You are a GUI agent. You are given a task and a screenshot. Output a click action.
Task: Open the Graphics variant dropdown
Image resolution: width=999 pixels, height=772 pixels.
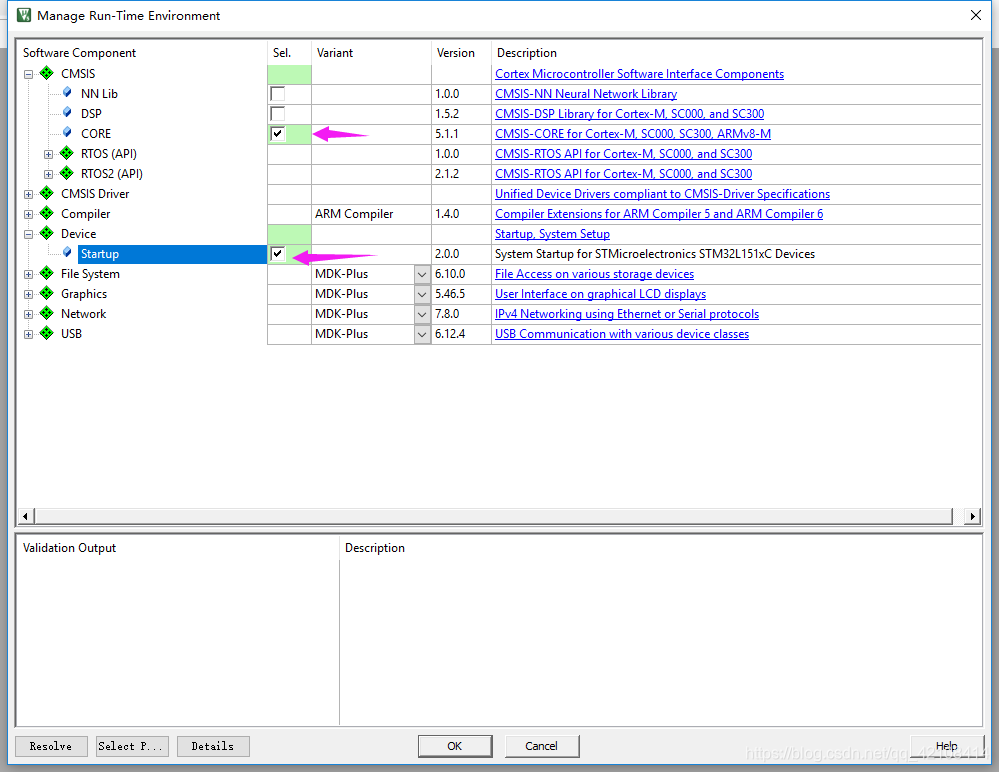tap(422, 294)
